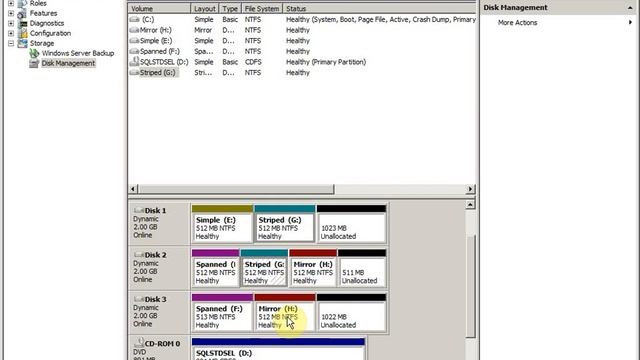Expand the Configuration tree node
Image resolution: width=640 pixels, height=360 pixels.
[x=11, y=33]
